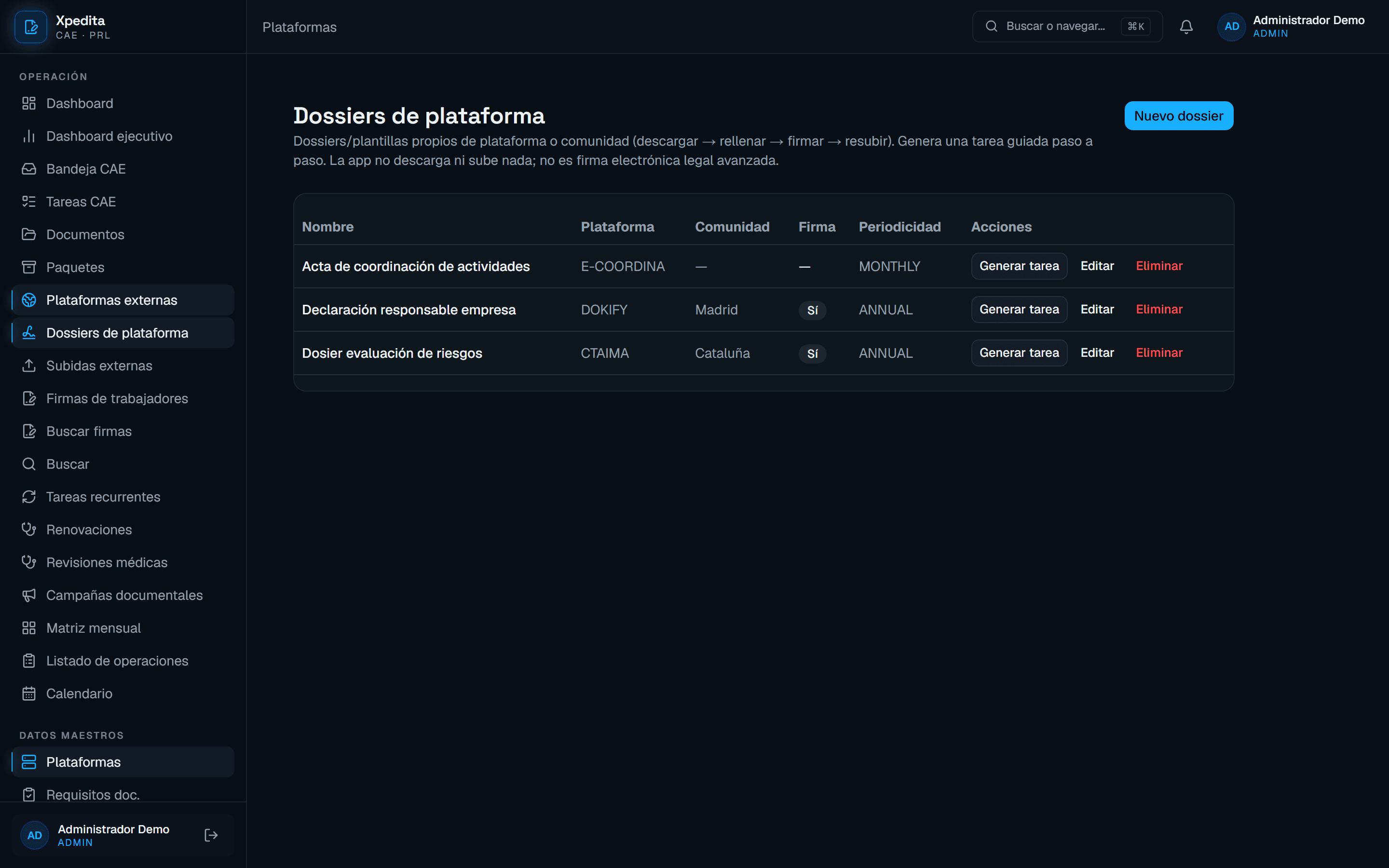Focus the Buscar o navegar search field
The image size is (1389, 868).
(1067, 27)
